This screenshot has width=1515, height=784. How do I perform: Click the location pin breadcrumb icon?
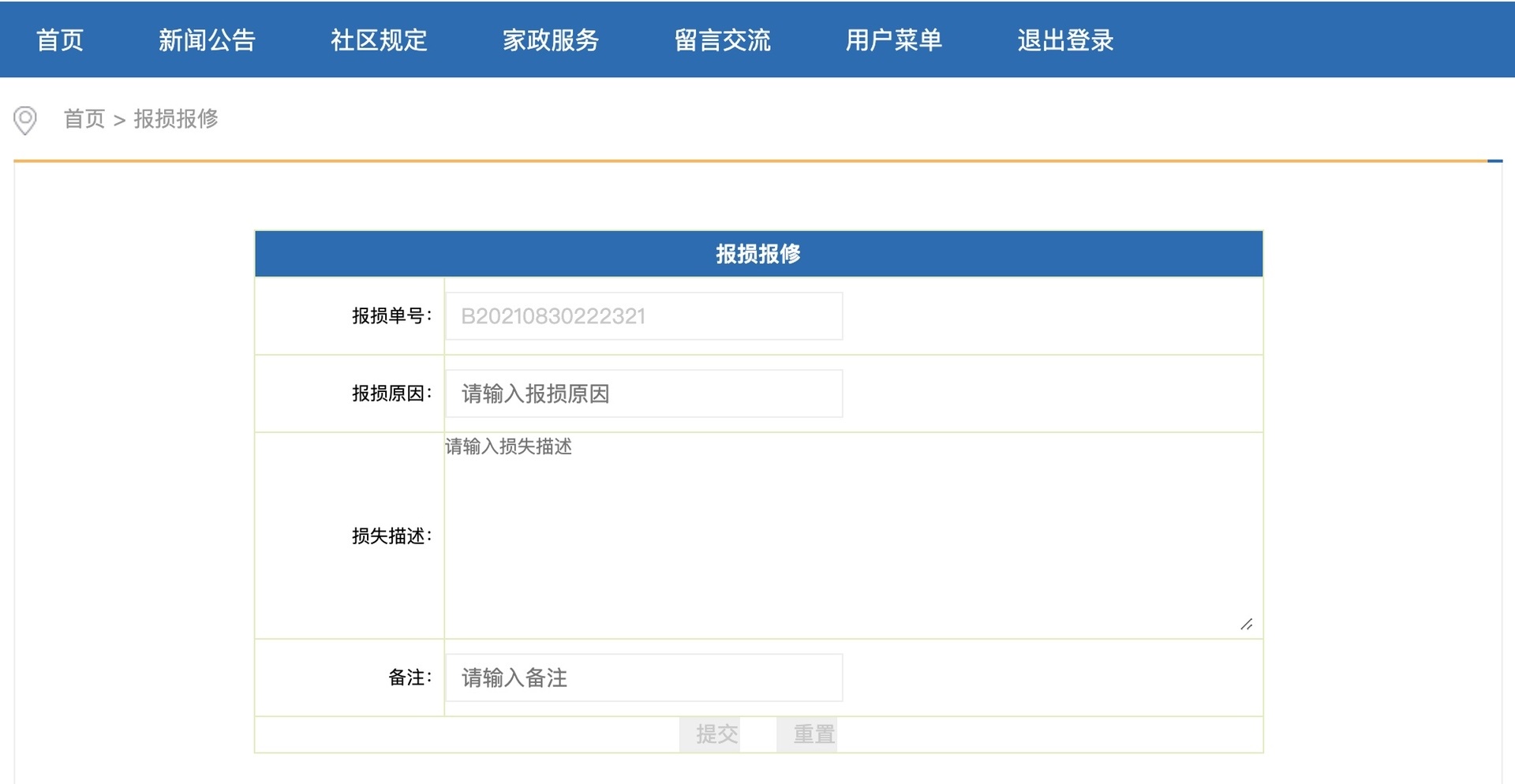point(25,120)
